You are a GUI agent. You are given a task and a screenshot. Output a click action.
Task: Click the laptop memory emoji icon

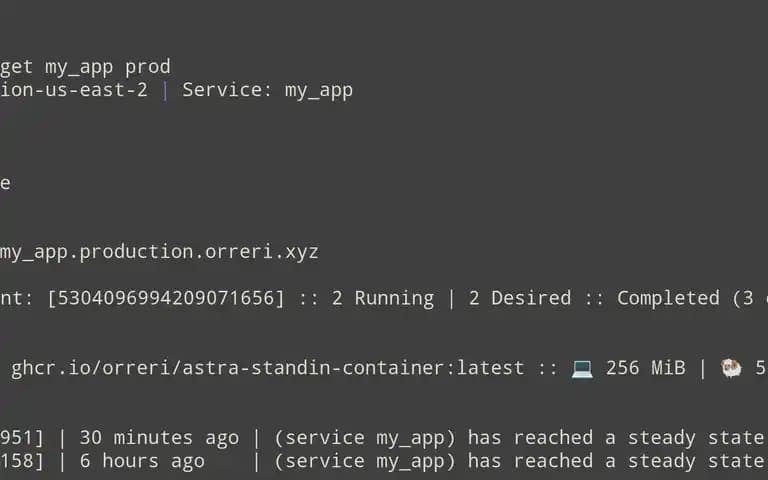[582, 368]
